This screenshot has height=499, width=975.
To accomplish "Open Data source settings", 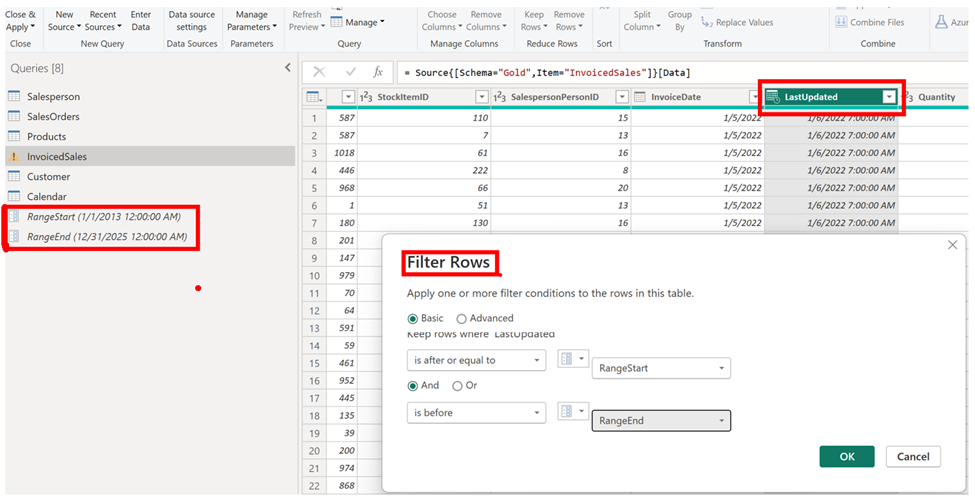I will 192,21.
